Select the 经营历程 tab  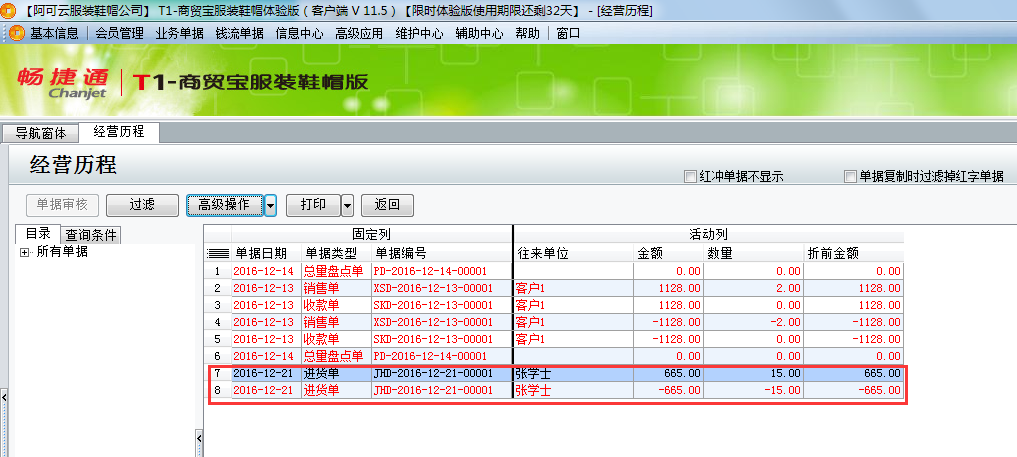[x=119, y=132]
